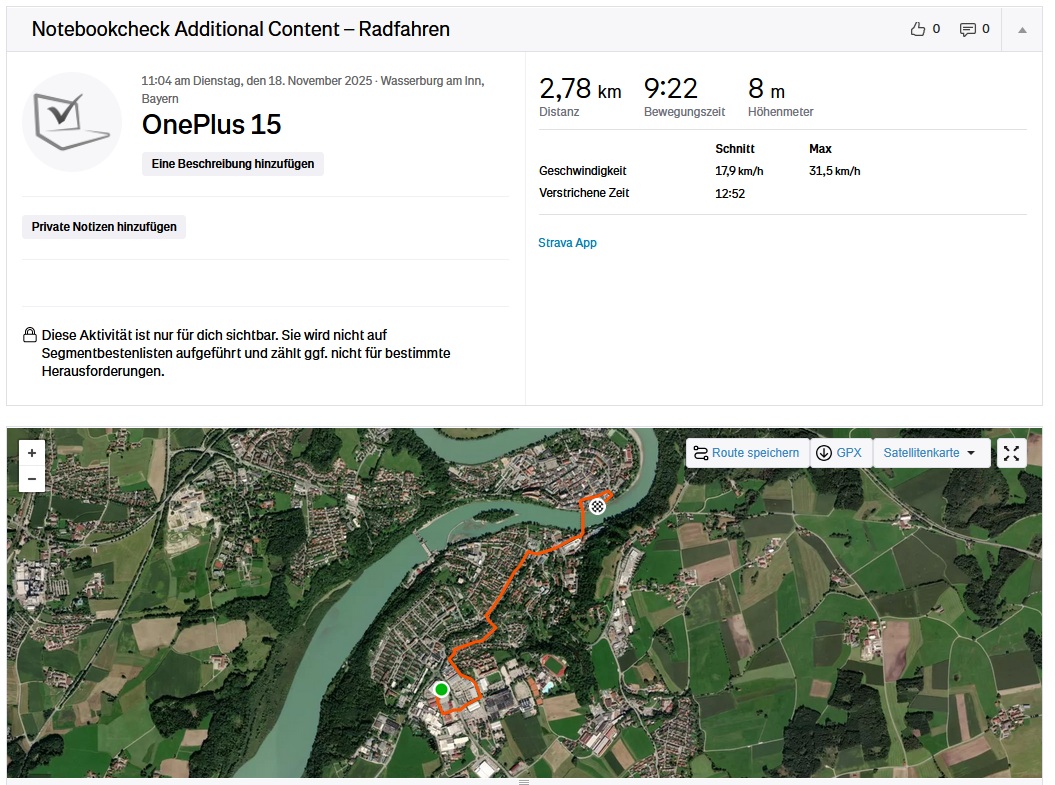The image size is (1055, 785).
Task: Click the green start marker on map
Action: tap(441, 689)
